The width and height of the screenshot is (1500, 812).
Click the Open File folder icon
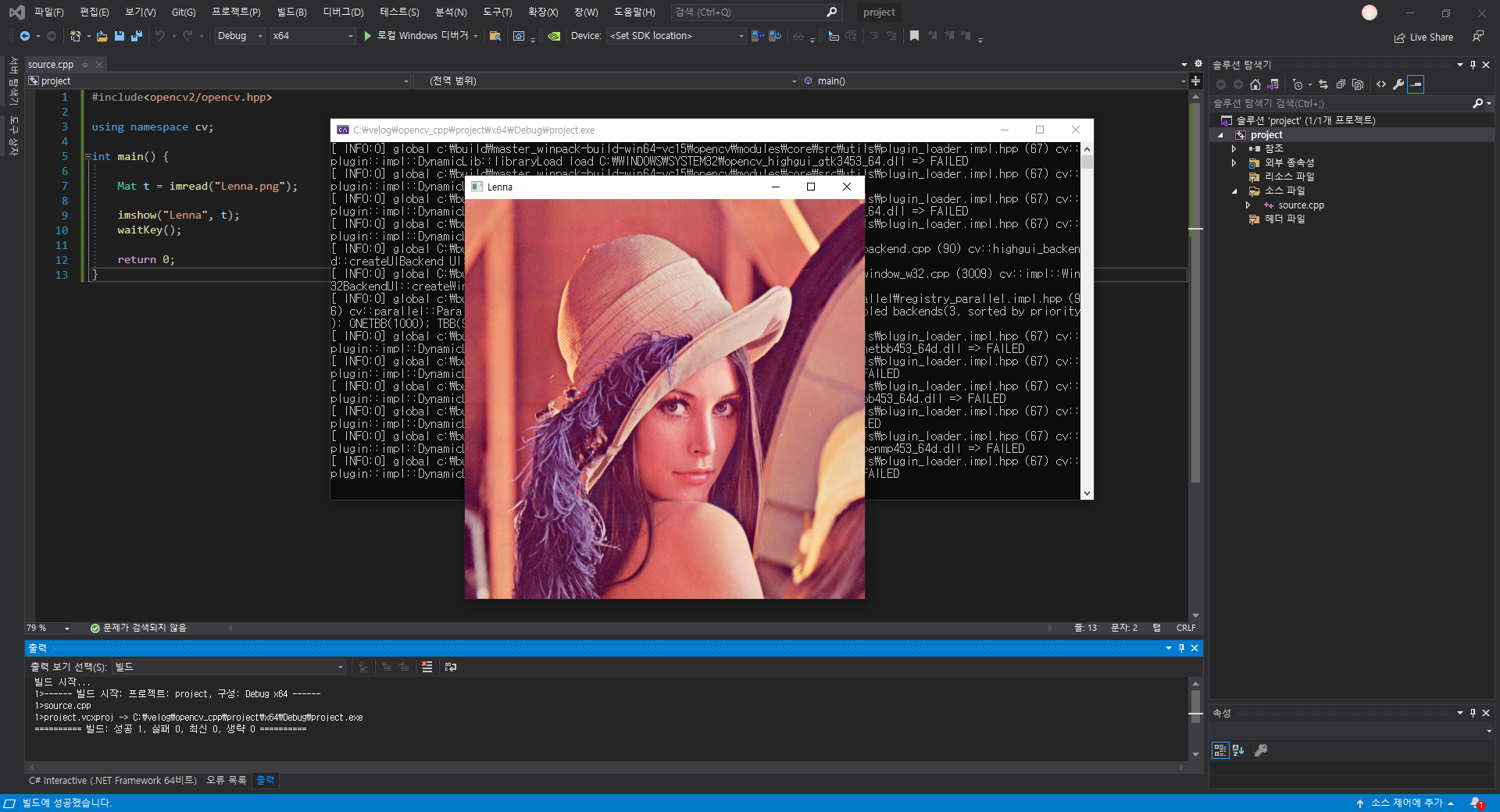(x=102, y=36)
